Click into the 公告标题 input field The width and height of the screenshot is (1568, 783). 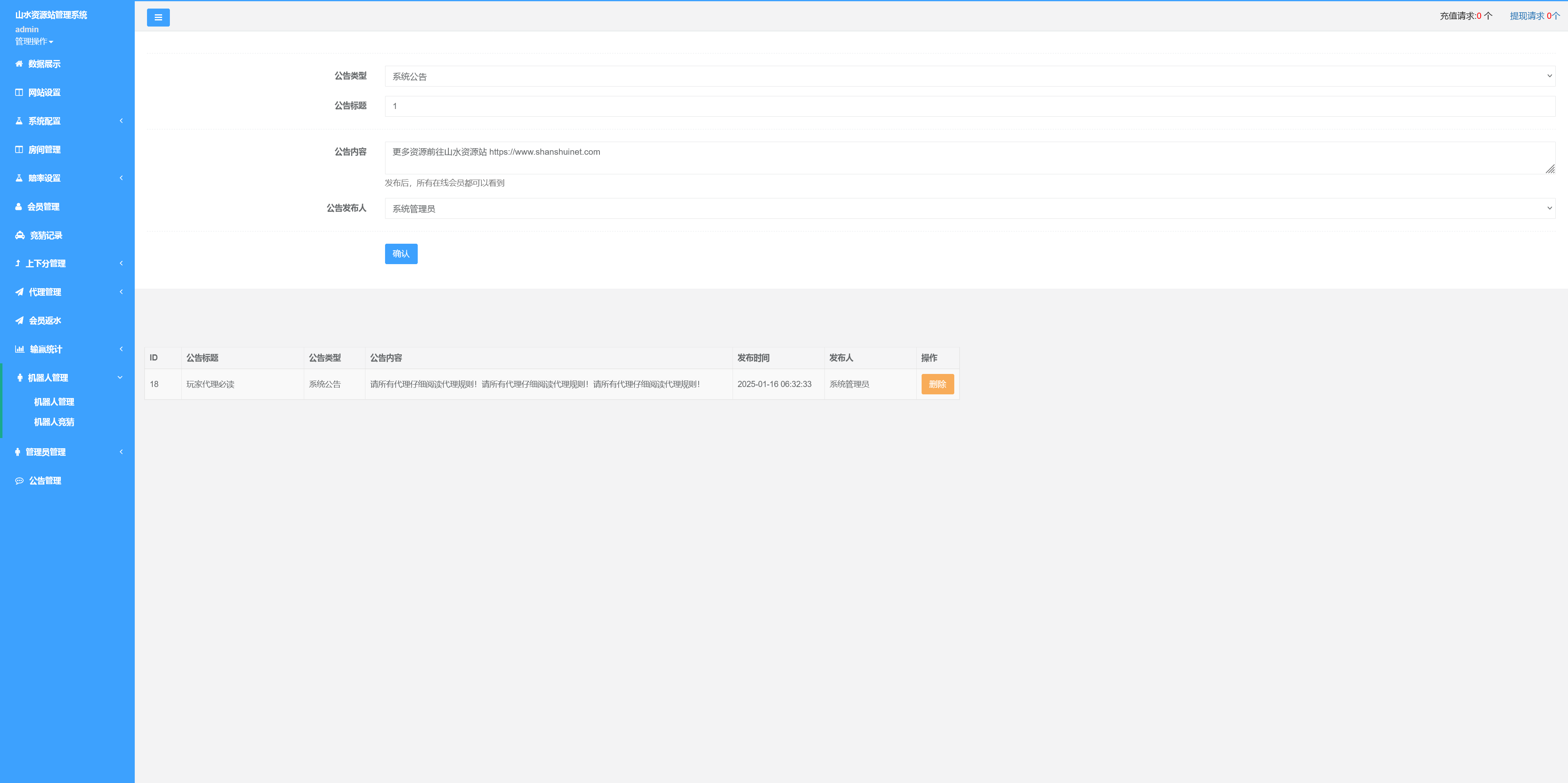tap(969, 106)
